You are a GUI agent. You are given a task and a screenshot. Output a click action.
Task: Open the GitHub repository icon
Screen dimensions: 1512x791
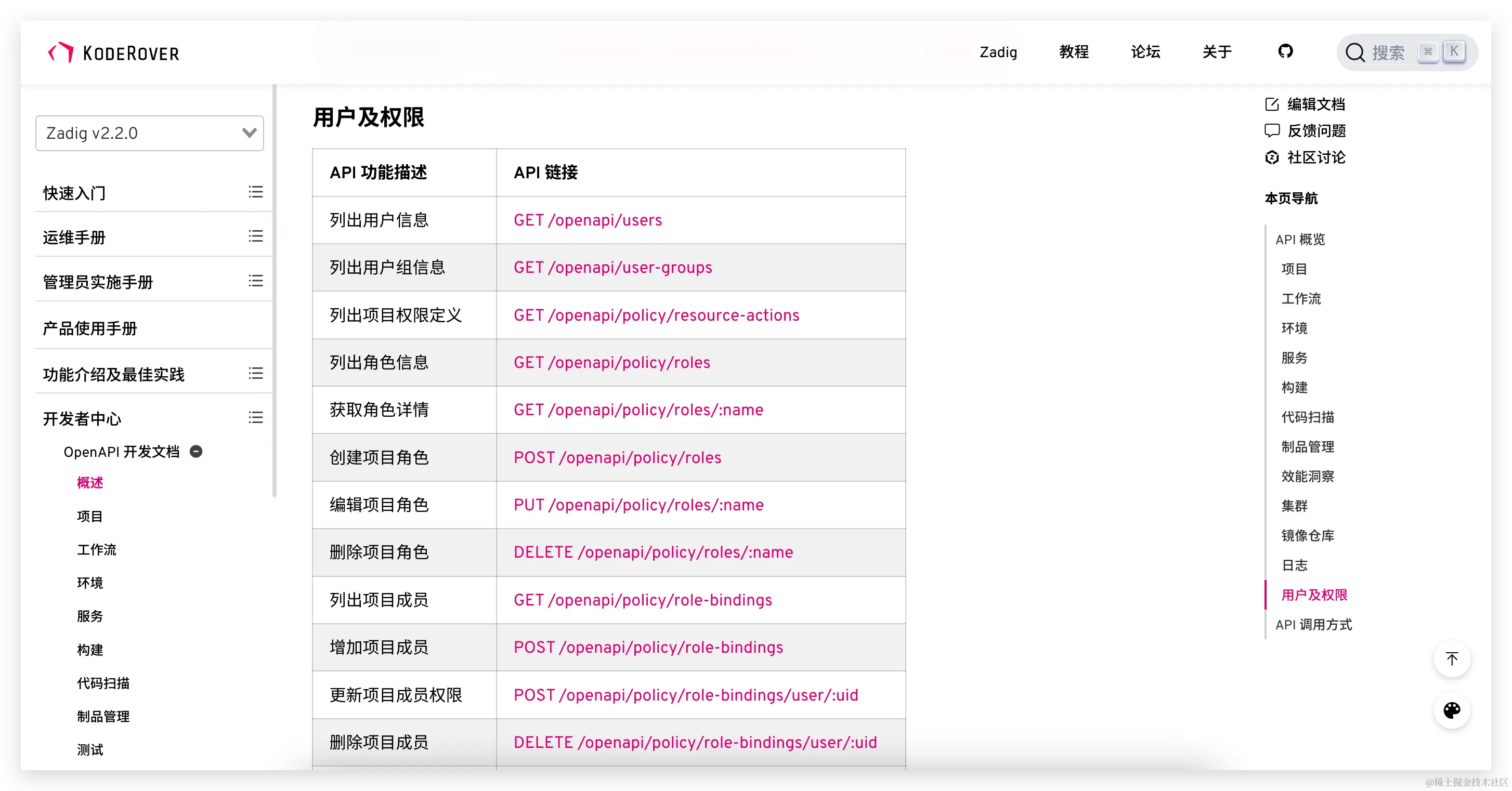tap(1285, 51)
